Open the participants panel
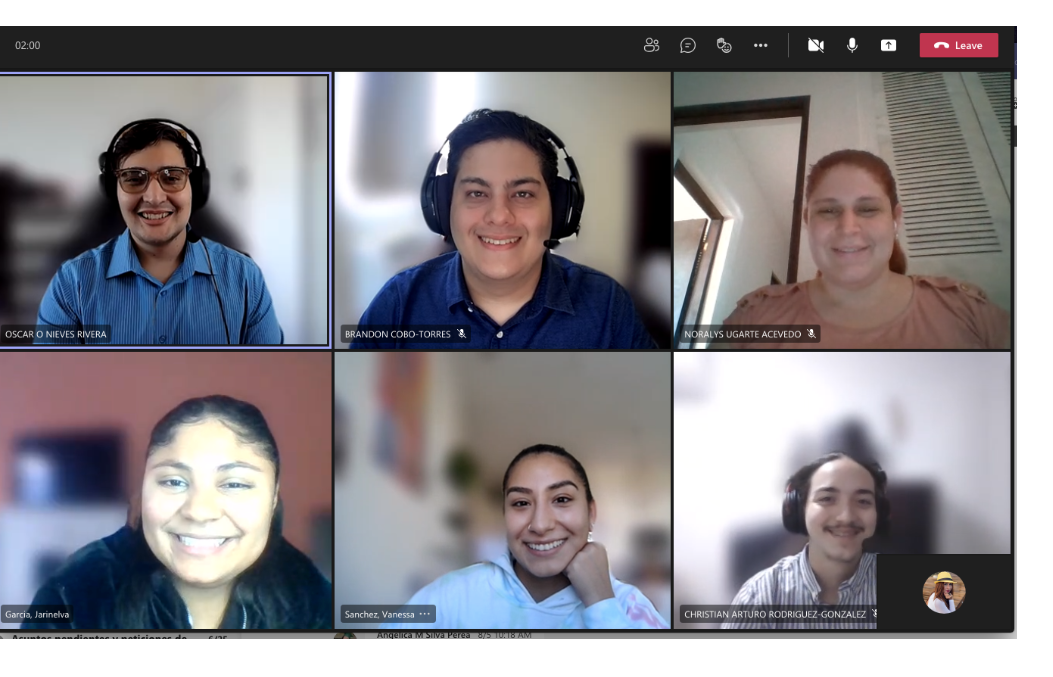This screenshot has height=677, width=1053. (652, 45)
